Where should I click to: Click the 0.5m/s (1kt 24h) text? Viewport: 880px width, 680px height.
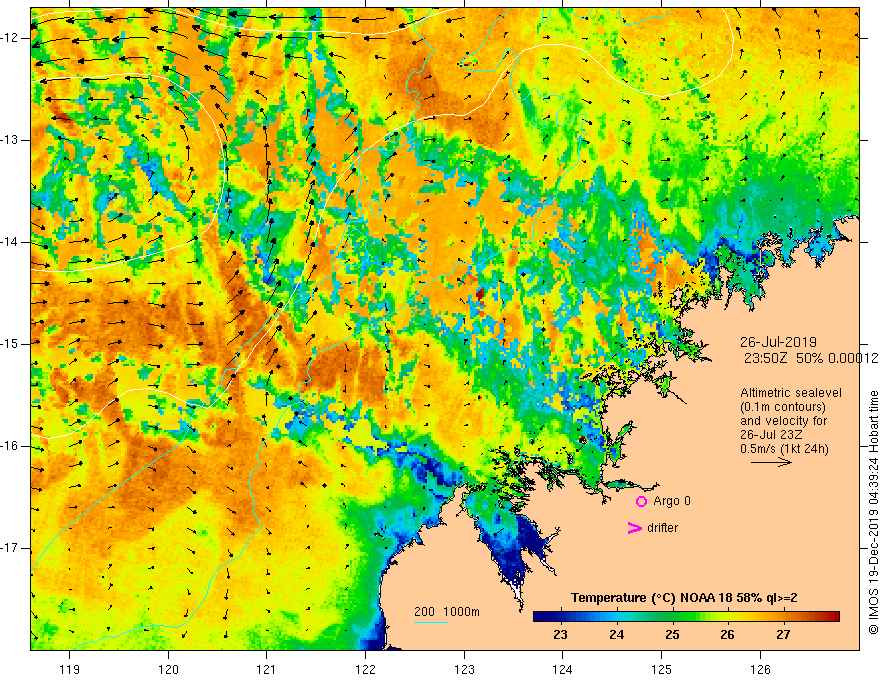click(784, 449)
